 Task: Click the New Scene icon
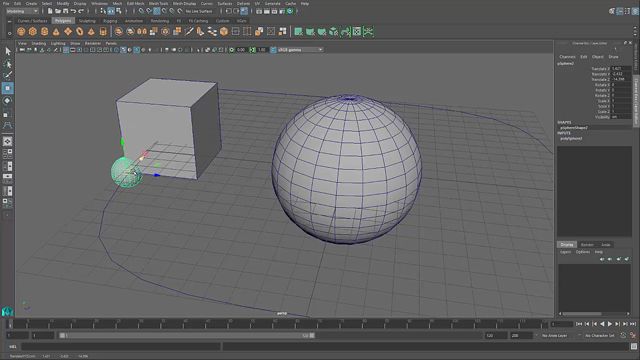[50, 11]
